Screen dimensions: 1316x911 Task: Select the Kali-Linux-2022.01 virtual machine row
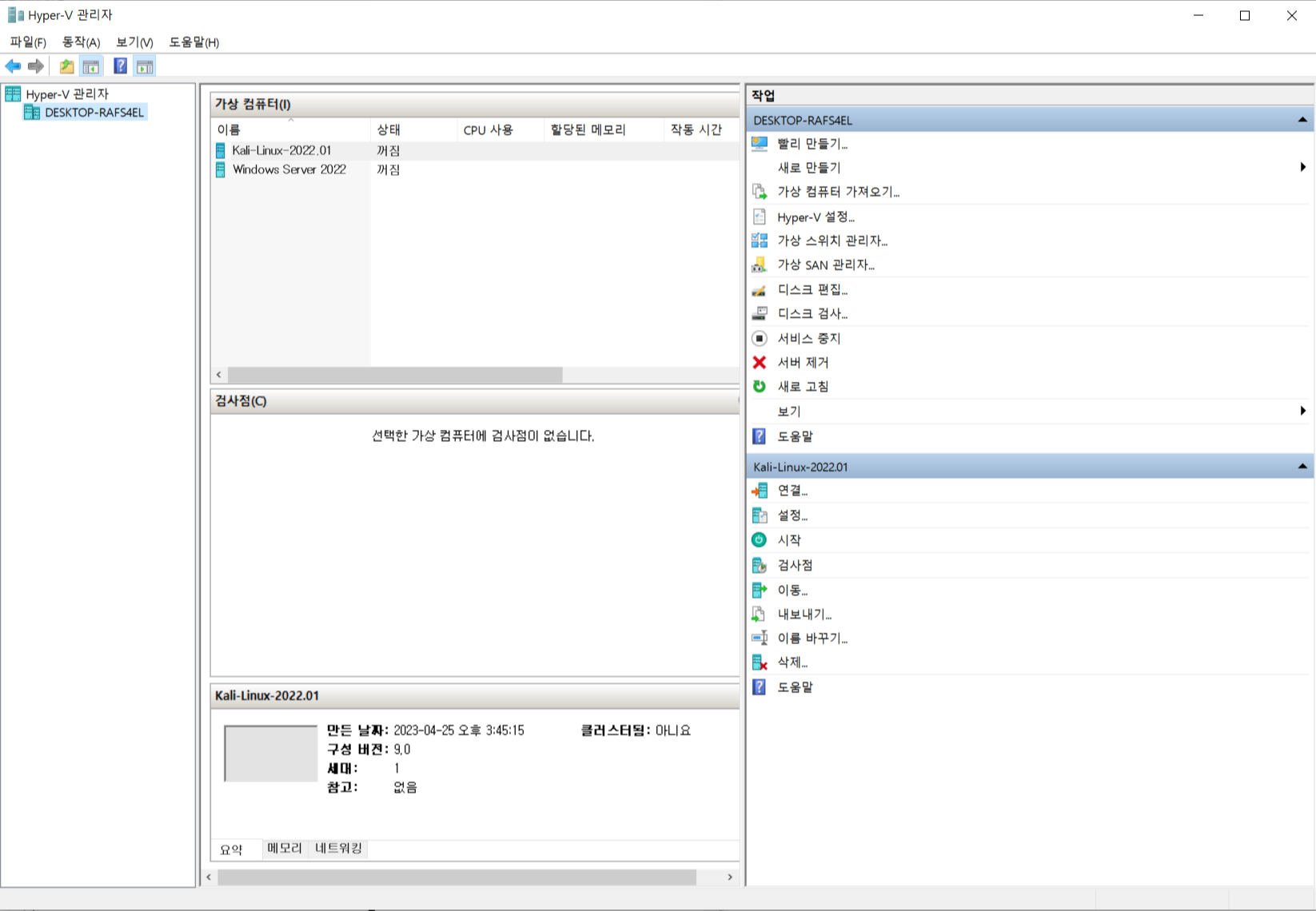pyautogui.click(x=475, y=150)
